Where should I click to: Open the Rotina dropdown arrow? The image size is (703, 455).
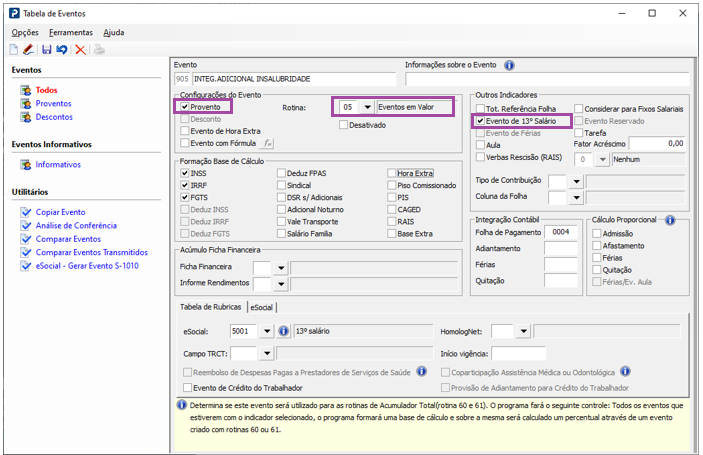point(367,107)
